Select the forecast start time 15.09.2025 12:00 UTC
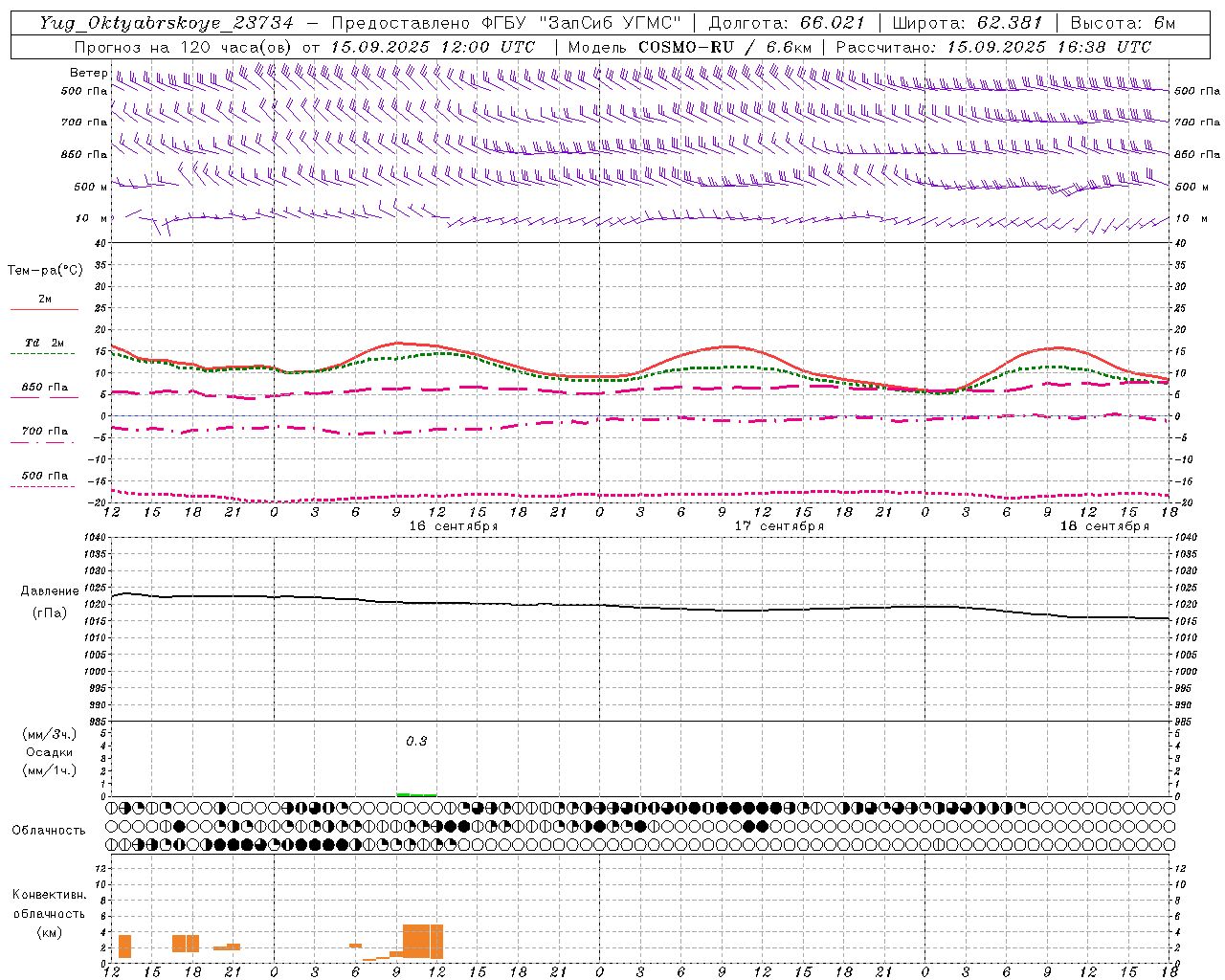The height and width of the screenshot is (980, 1225). (433, 47)
